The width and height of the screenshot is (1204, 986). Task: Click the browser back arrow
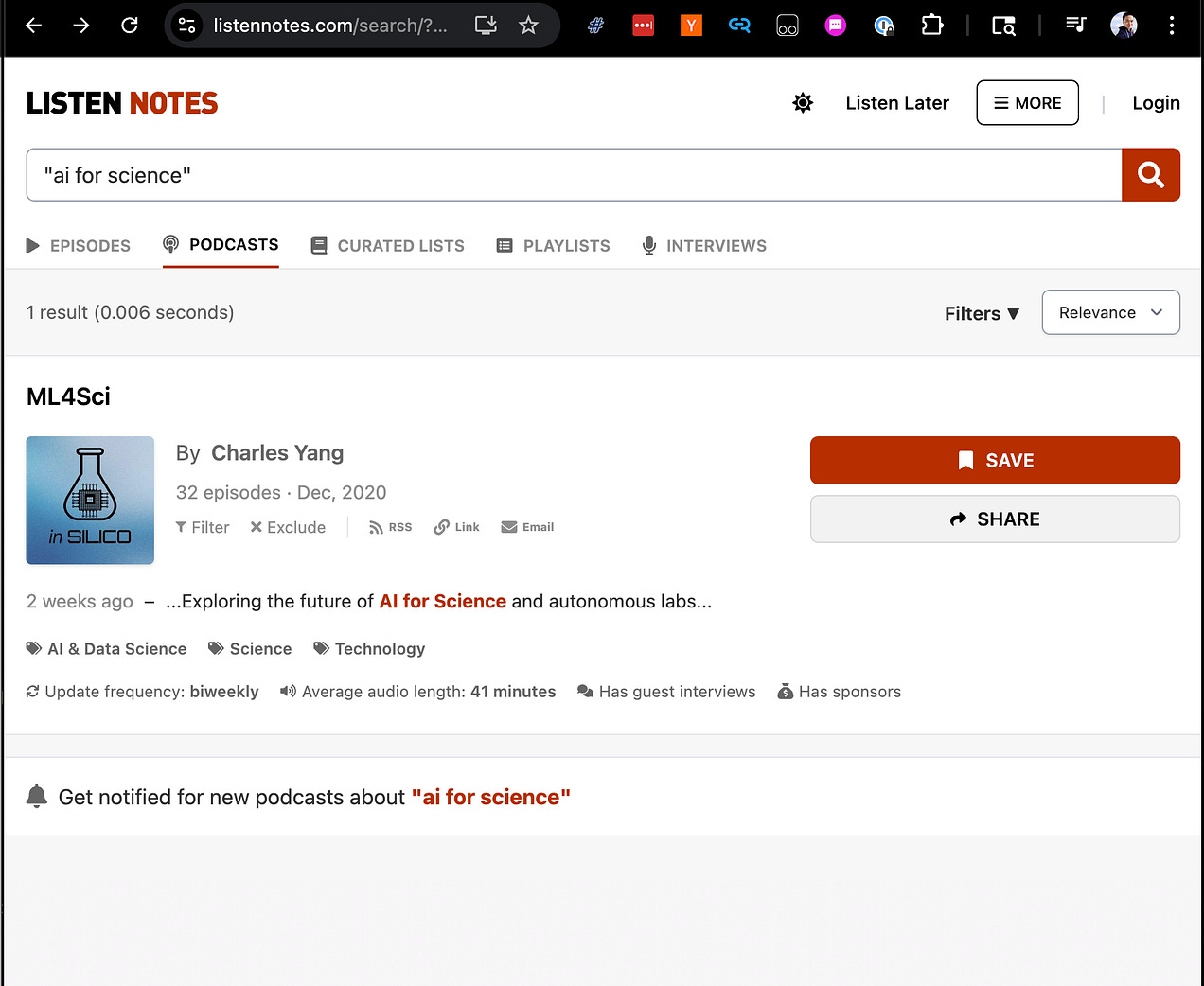33,26
